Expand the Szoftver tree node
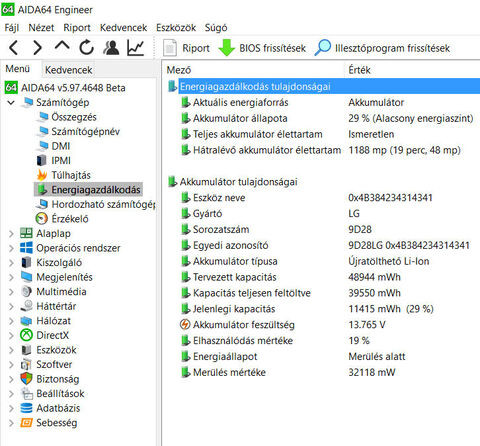 click(11, 365)
